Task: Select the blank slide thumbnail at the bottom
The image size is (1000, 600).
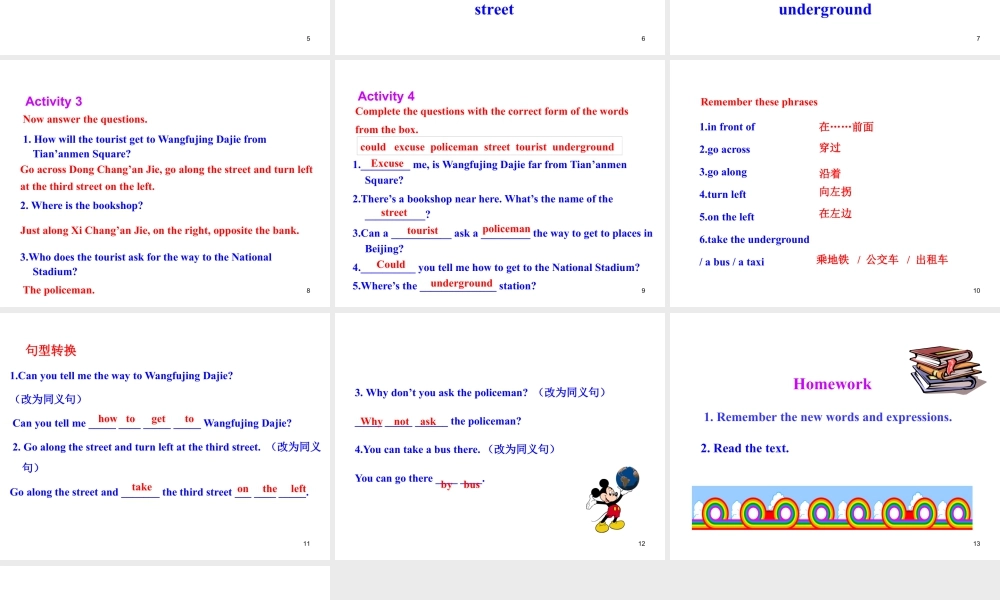Action: [x=165, y=582]
